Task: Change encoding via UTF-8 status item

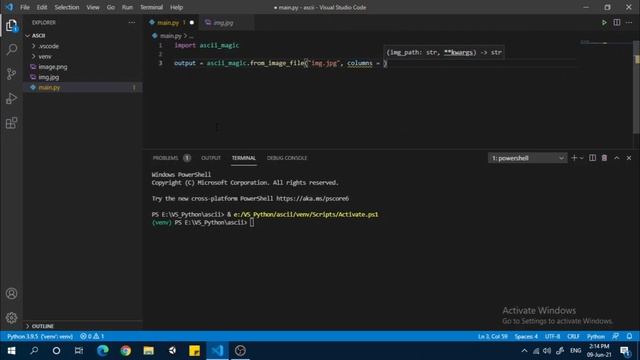Action: coord(552,336)
